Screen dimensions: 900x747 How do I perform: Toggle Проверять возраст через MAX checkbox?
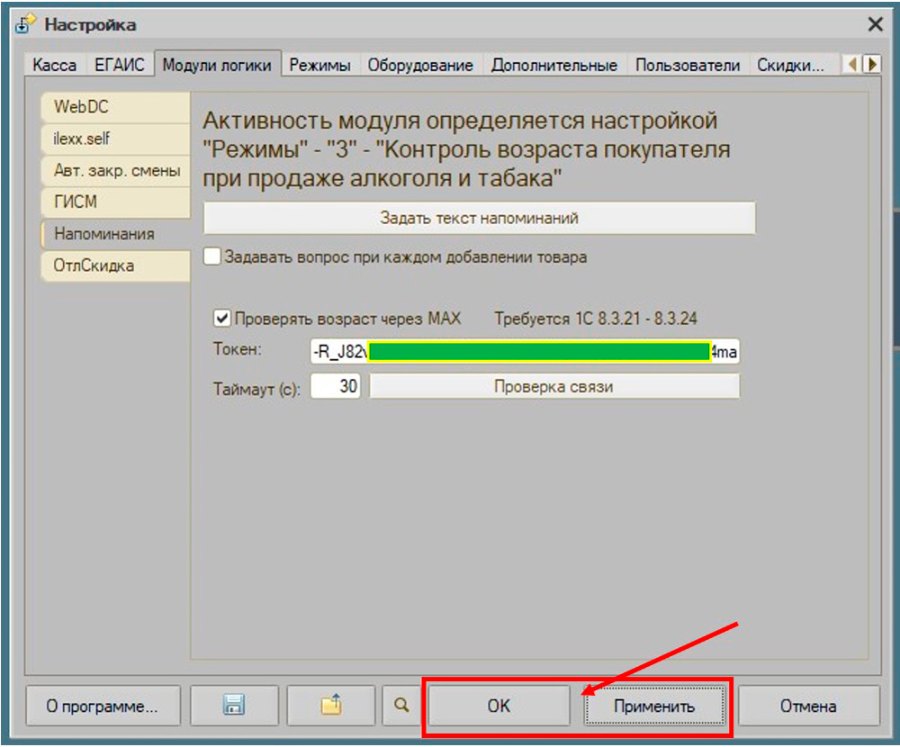pos(222,318)
